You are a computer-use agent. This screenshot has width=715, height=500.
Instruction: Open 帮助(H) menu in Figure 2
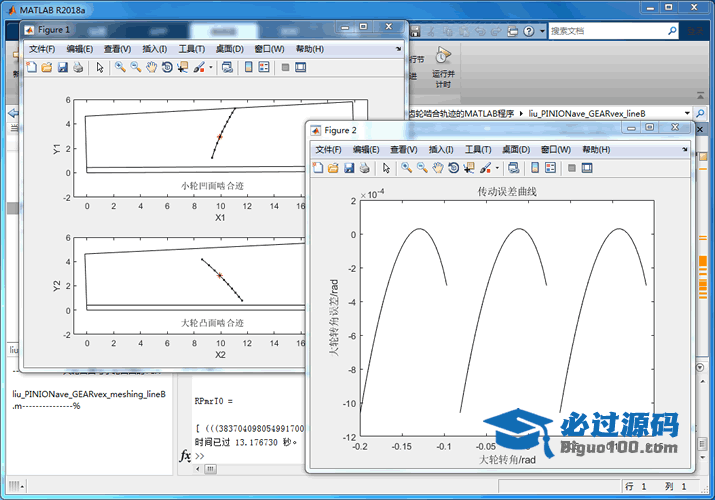(x=596, y=149)
